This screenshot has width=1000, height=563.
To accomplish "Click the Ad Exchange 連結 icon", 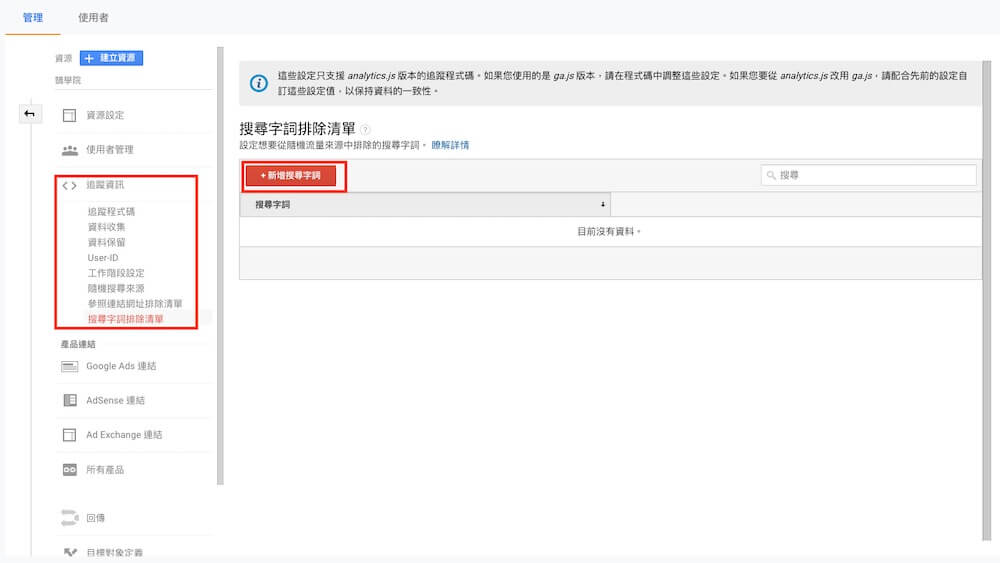I will point(70,435).
